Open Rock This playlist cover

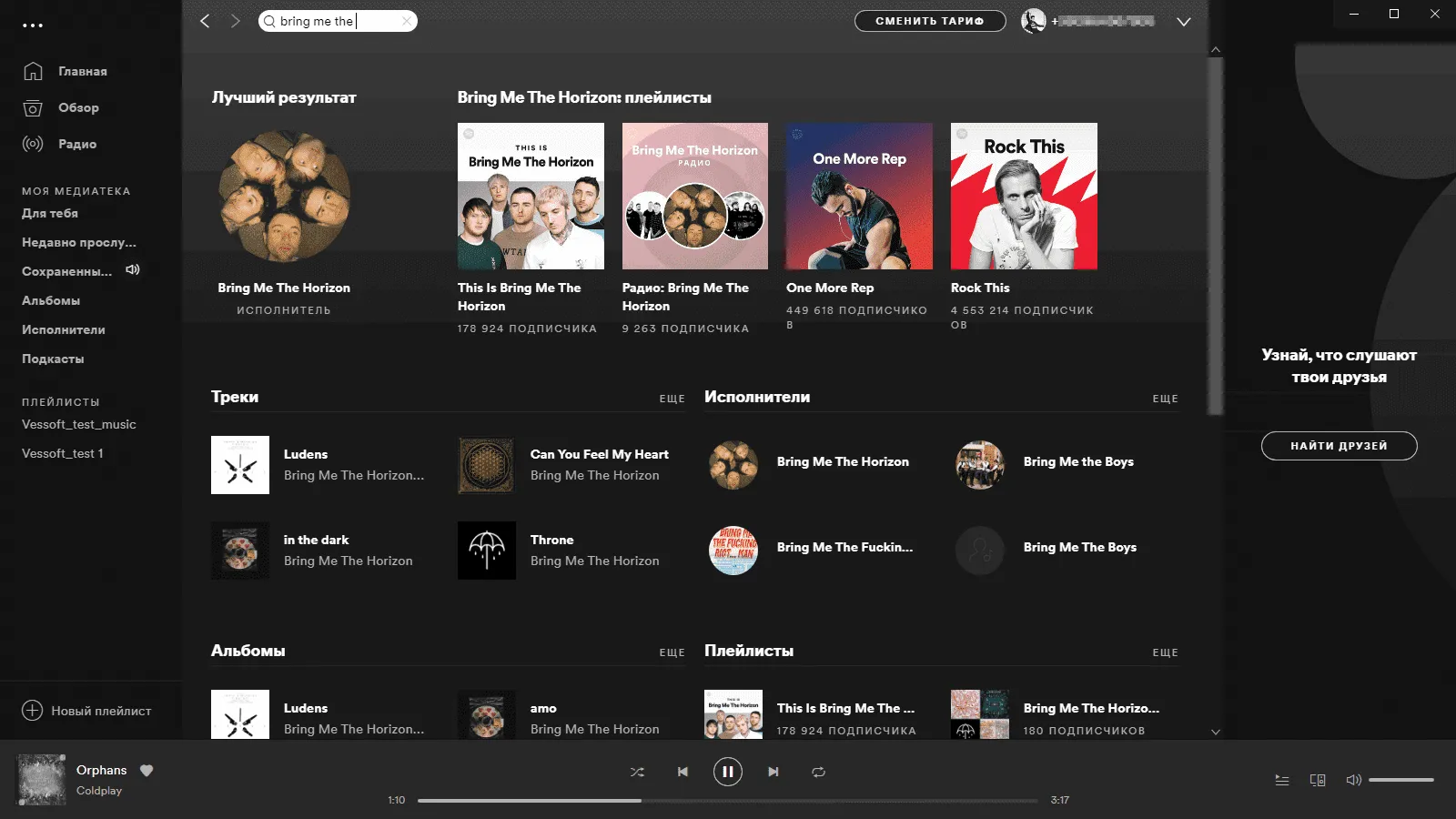1024,196
